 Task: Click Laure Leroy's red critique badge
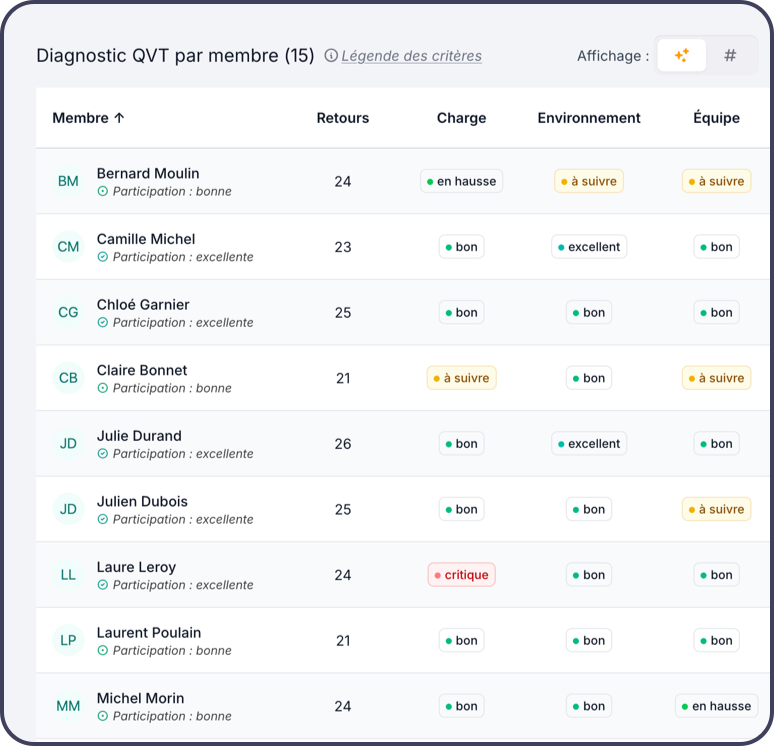[461, 575]
